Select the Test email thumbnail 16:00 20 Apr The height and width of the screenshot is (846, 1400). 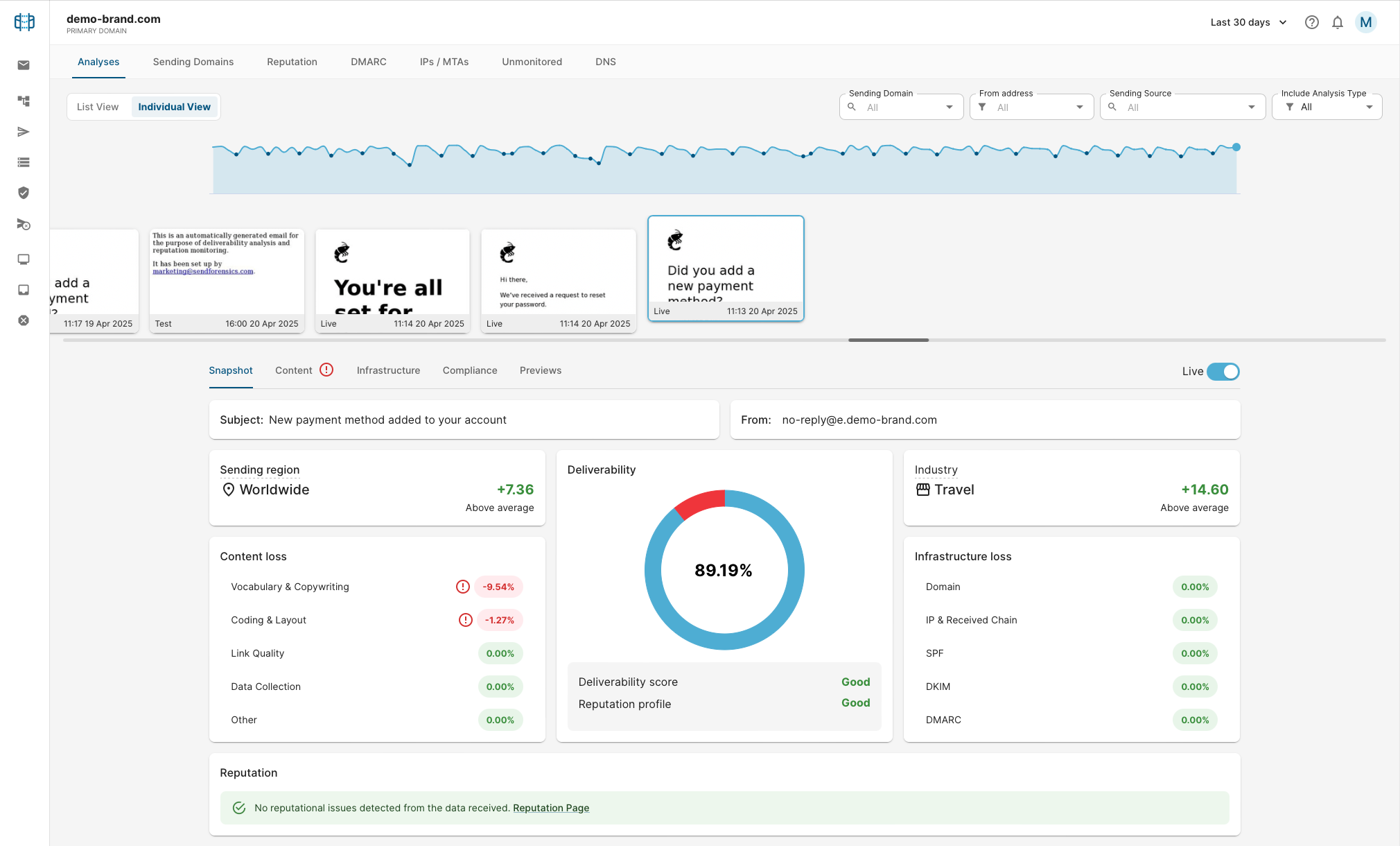pyautogui.click(x=227, y=281)
